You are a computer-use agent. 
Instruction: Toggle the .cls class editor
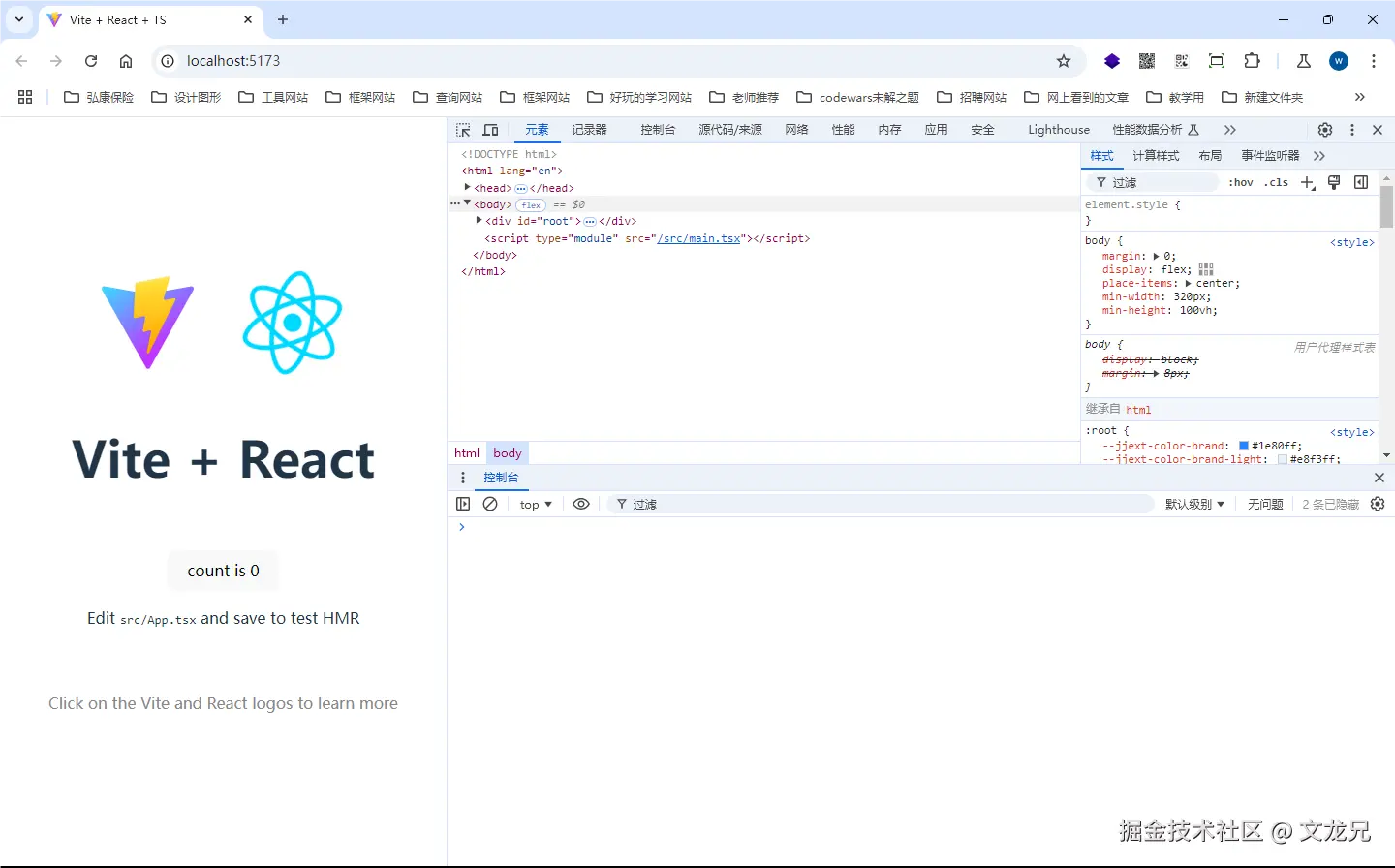pyautogui.click(x=1277, y=182)
